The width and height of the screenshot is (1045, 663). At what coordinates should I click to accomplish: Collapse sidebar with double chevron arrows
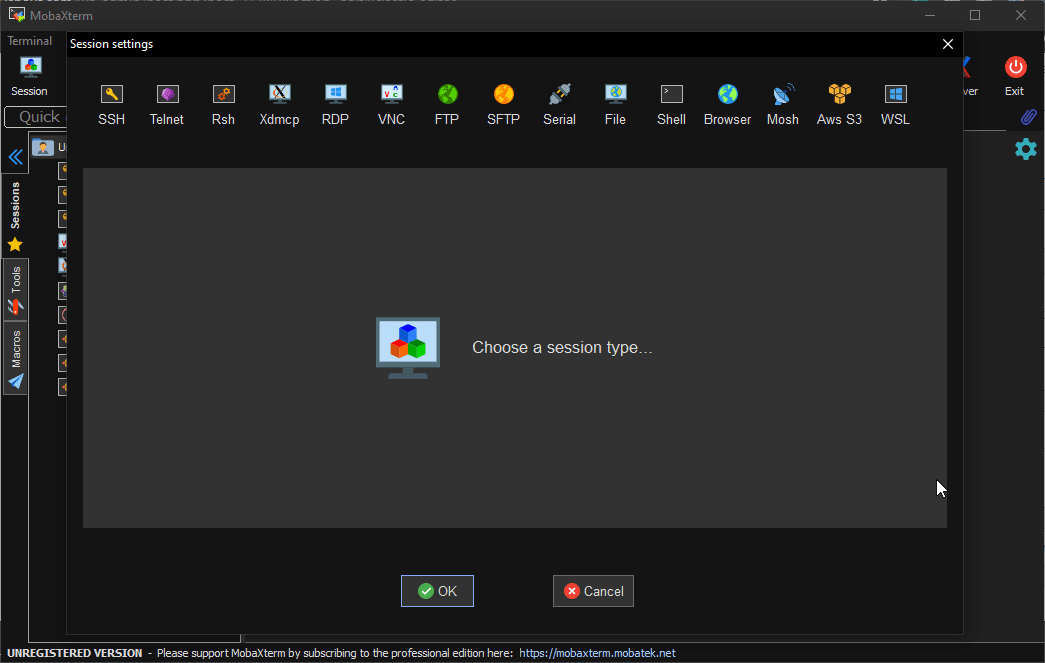tap(15, 157)
